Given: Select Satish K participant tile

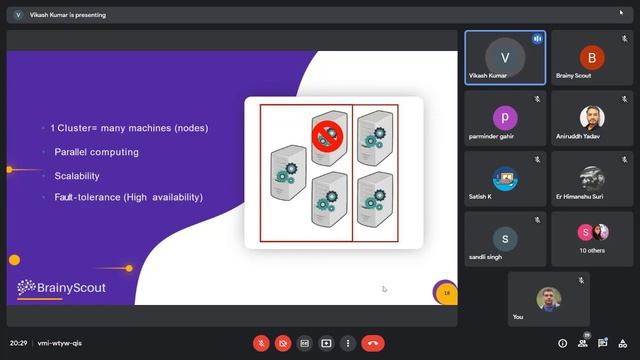Looking at the screenshot, I should click(x=505, y=178).
